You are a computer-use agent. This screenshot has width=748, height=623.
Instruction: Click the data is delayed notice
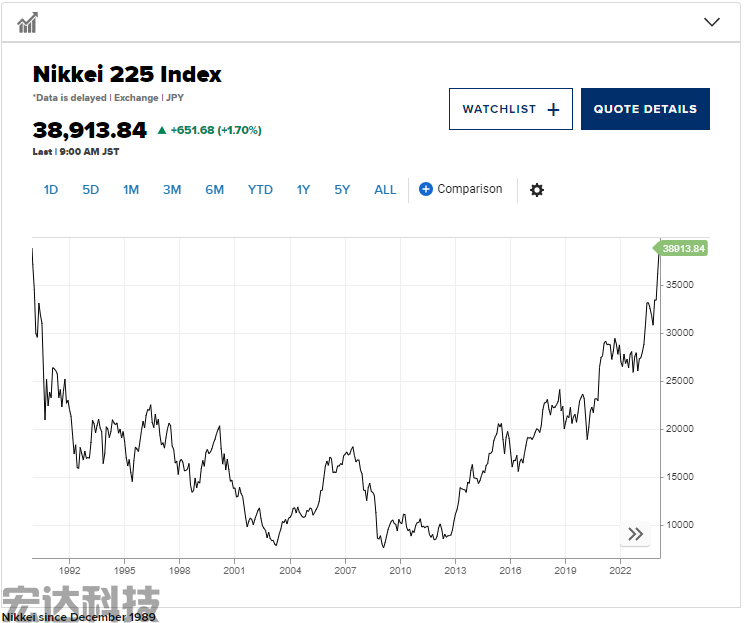(x=108, y=98)
